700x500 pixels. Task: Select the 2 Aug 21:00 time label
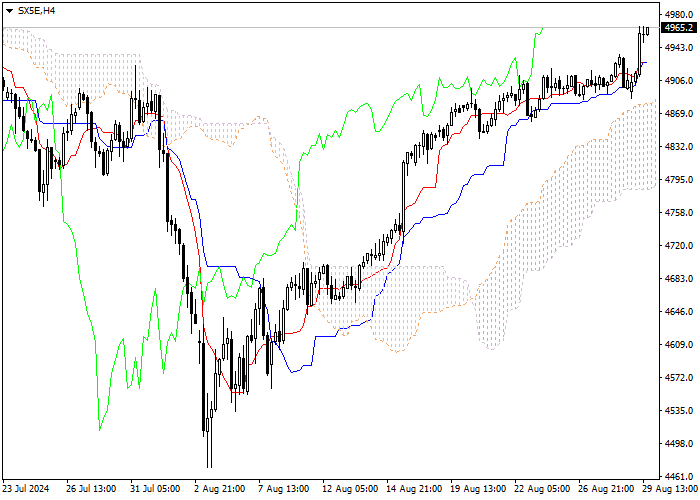tap(220, 488)
